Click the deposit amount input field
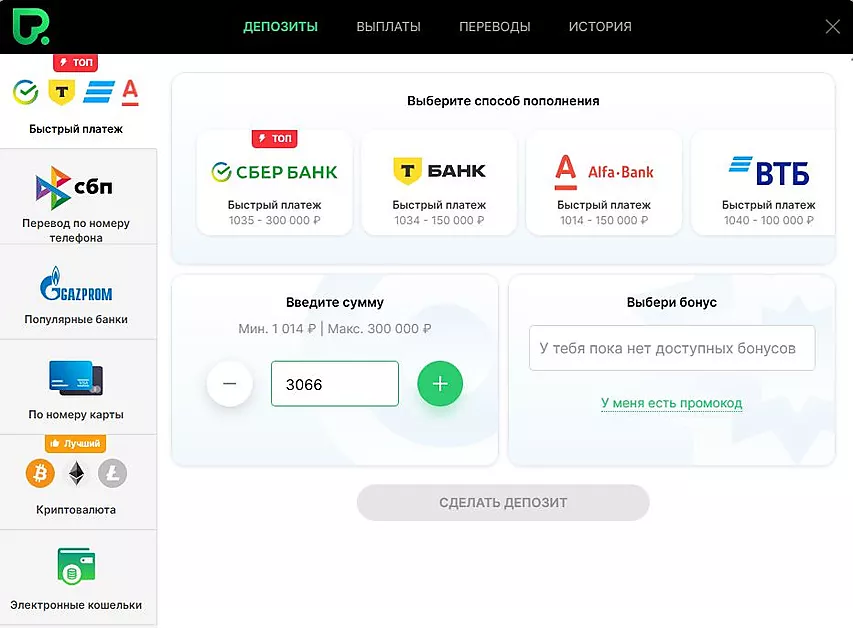This screenshot has height=628, width=853. pyautogui.click(x=335, y=384)
